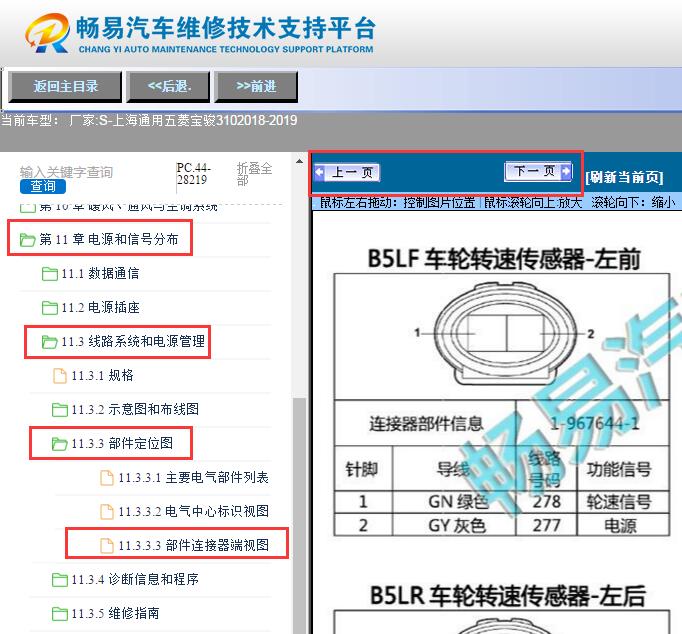This screenshot has height=634, width=682.
Task: Select 11.3 线路系统和电源管理 entry
Action: point(133,341)
